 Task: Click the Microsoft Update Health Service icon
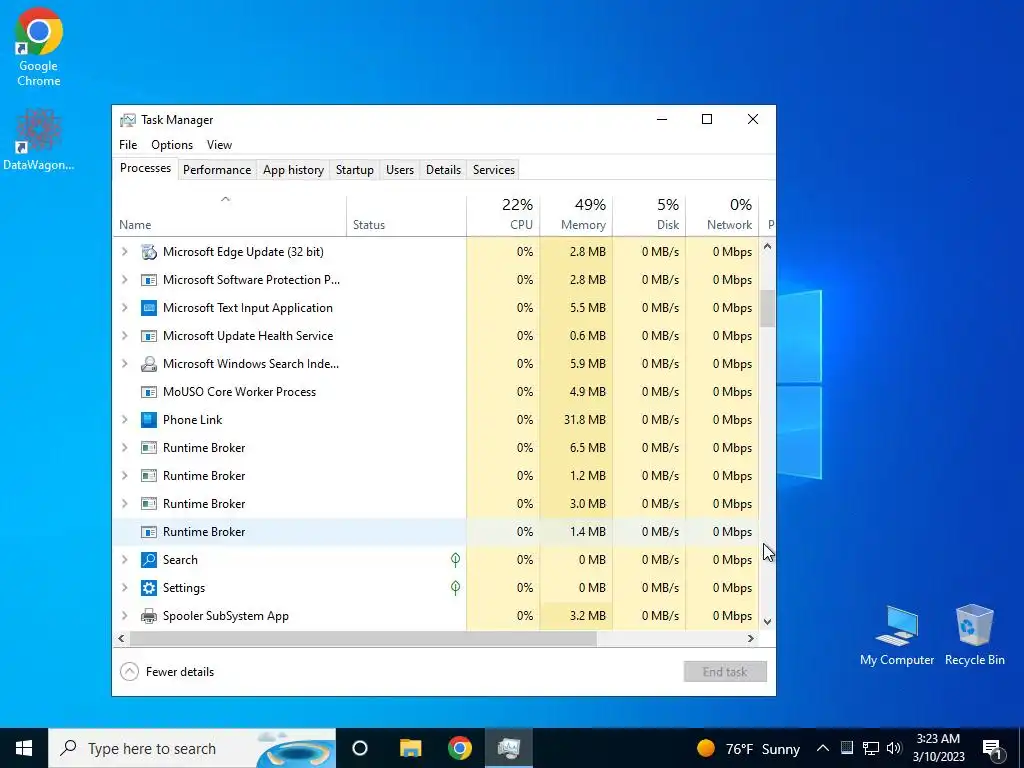pos(149,336)
